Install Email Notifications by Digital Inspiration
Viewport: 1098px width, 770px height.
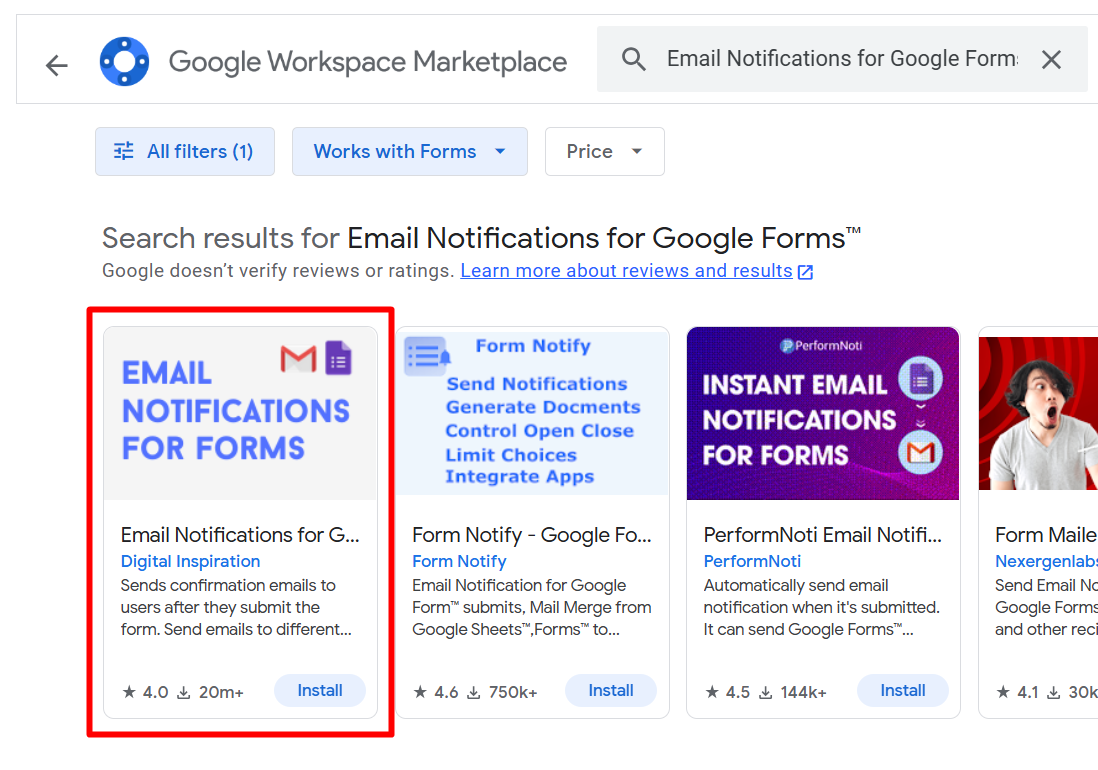coord(320,691)
